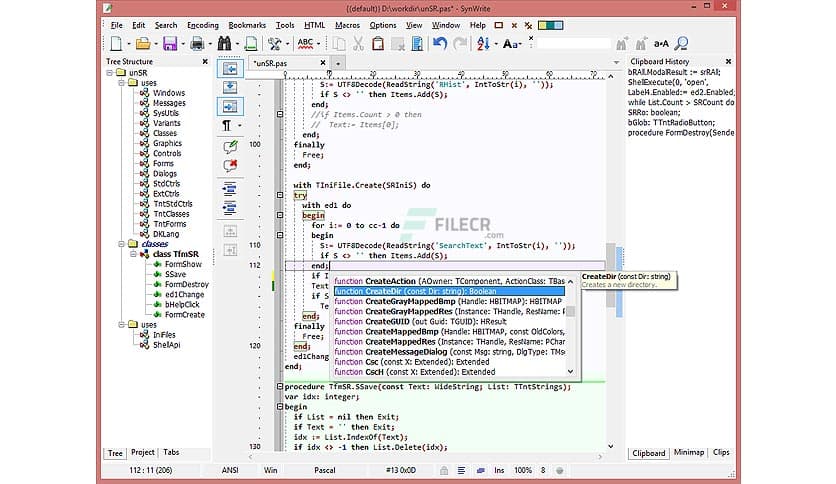The image size is (836, 484).
Task: Click the Sort A-Z icon
Action: (483, 44)
